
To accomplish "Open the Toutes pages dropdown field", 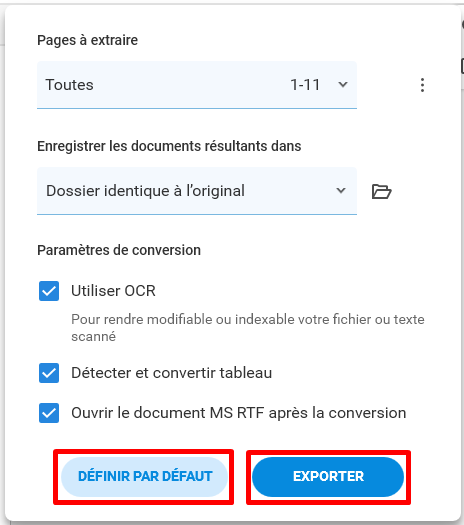I will 197,85.
